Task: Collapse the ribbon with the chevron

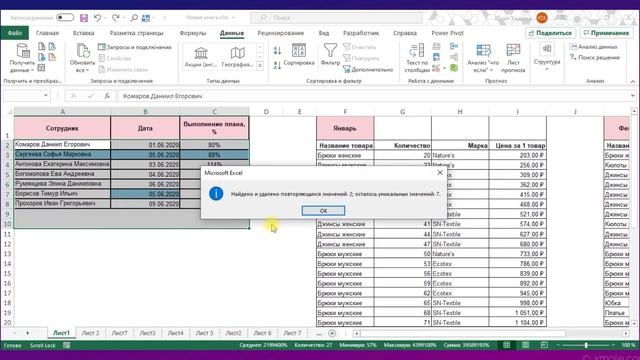Action: 633,82
